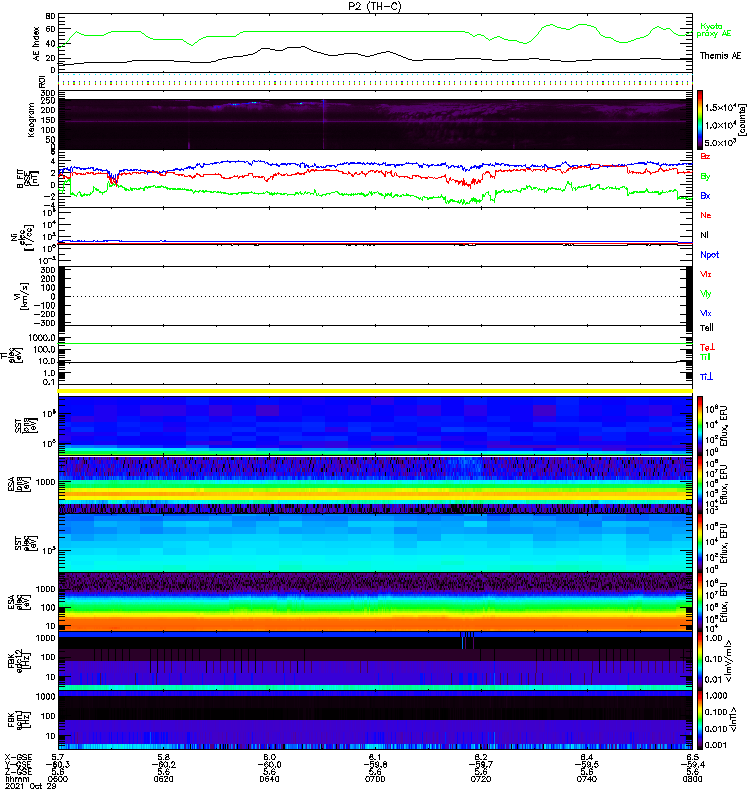This screenshot has width=750, height=800.
Task: Select the X-GSE value 6.0
Action: click(269, 757)
